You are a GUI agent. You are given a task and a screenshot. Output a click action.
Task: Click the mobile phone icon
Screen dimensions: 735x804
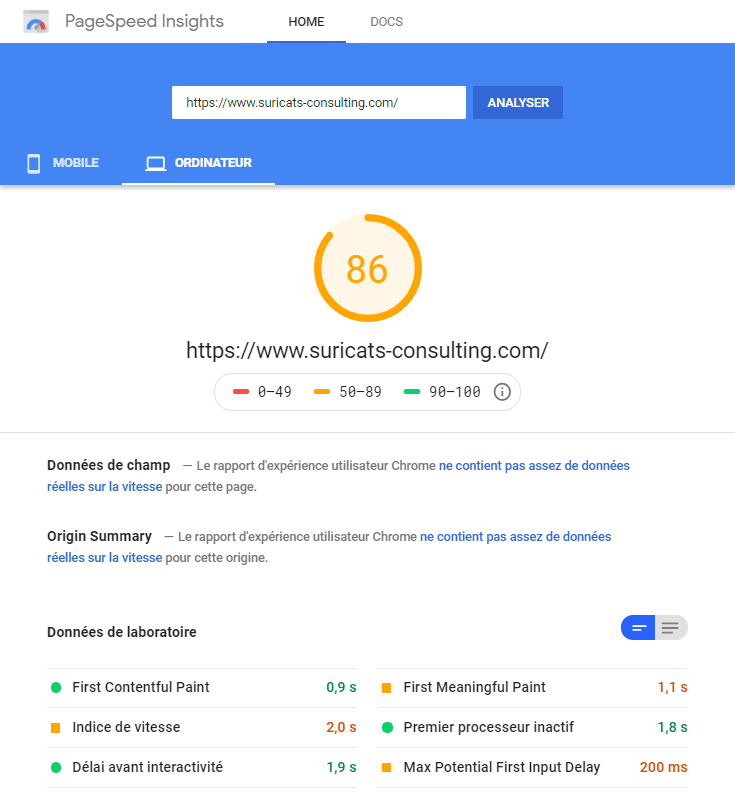tap(34, 163)
